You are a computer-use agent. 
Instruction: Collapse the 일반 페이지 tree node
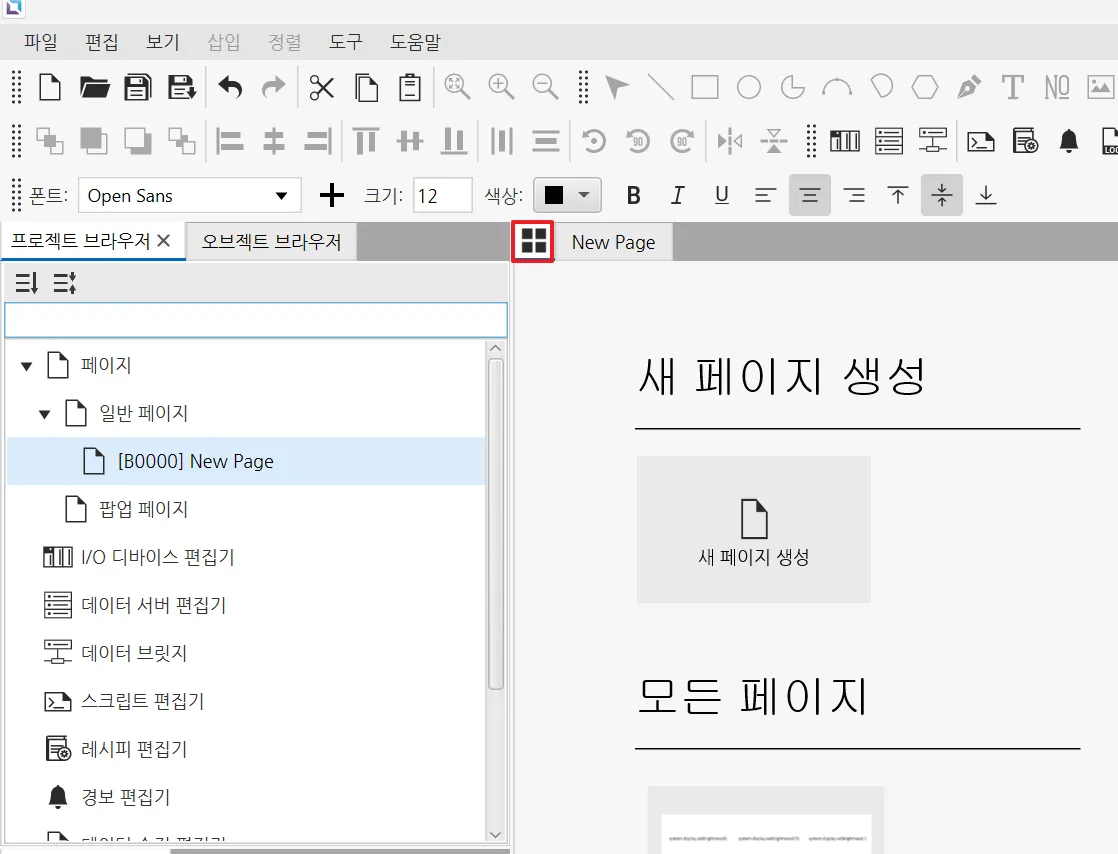coord(44,414)
